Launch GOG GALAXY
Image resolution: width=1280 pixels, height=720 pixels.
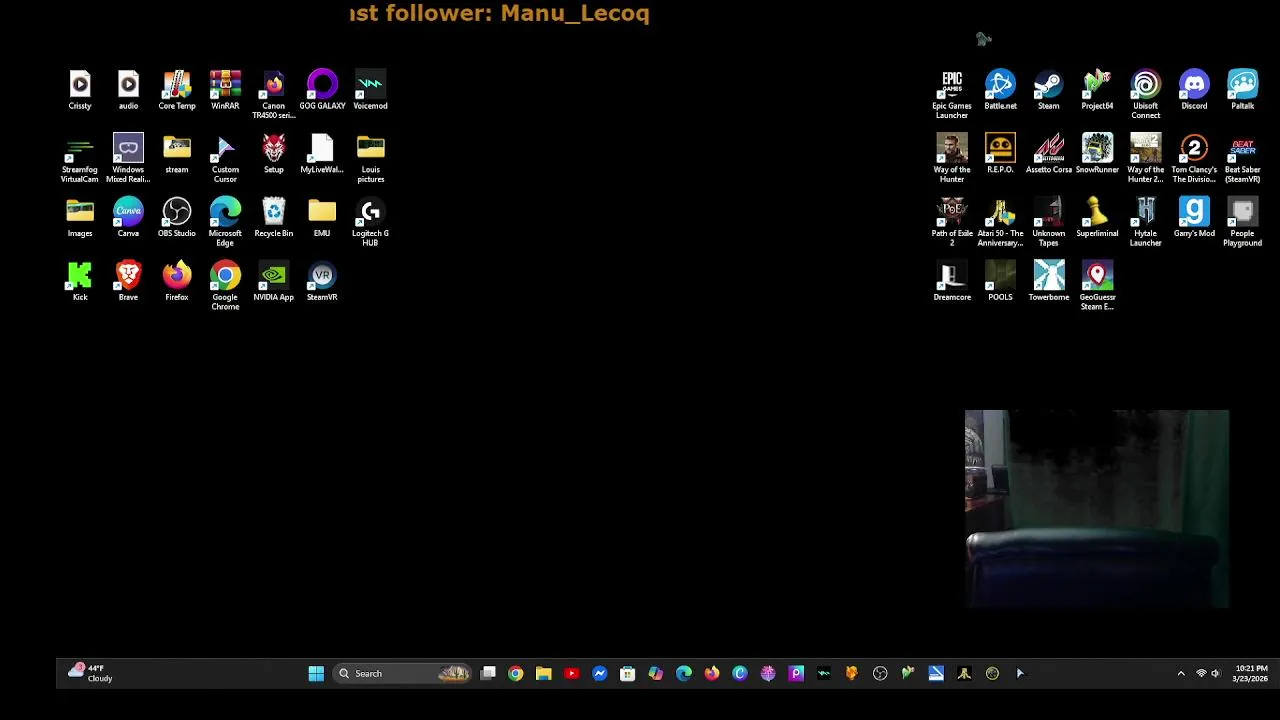coord(322,90)
